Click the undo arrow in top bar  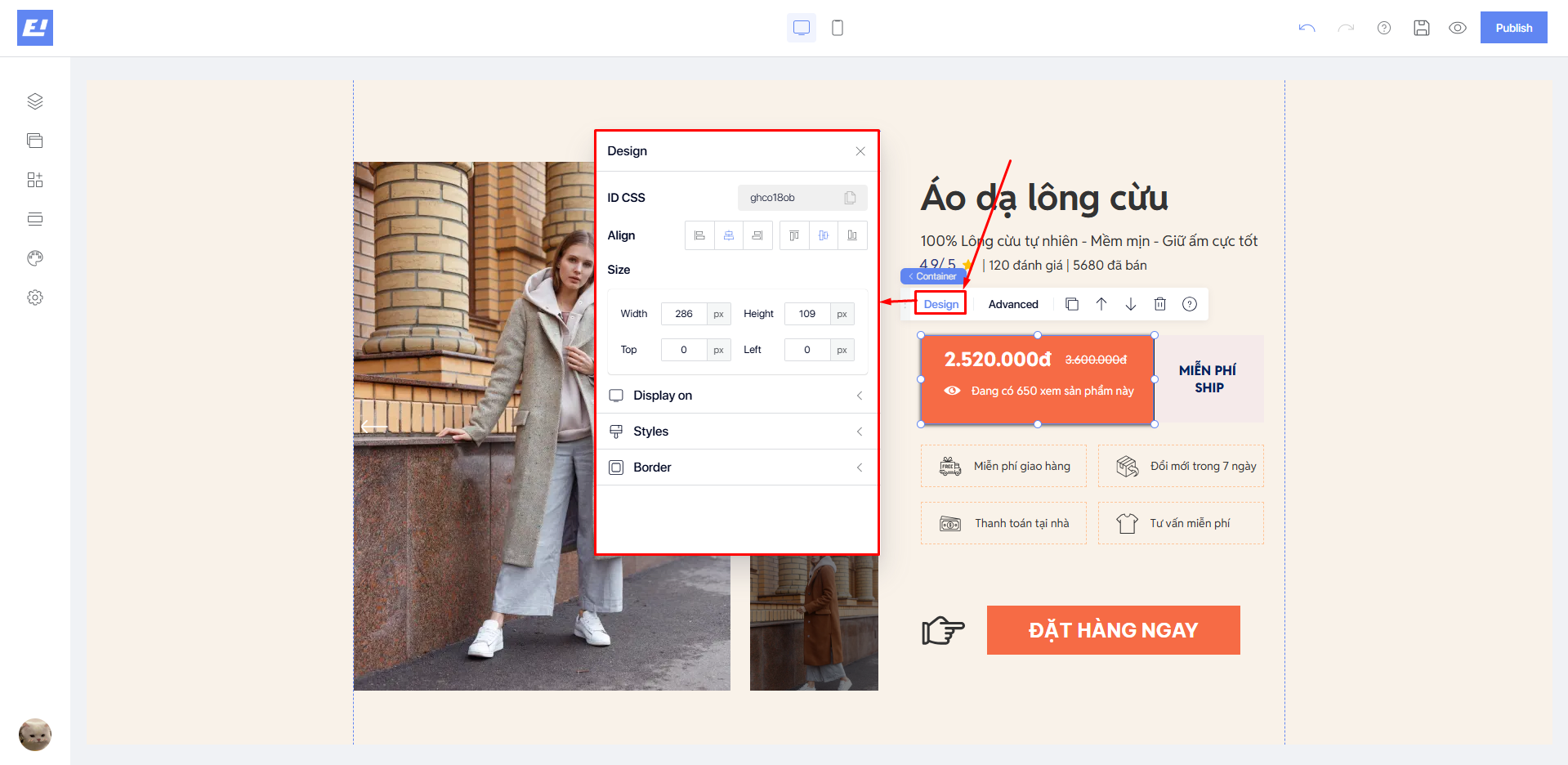point(1307,28)
